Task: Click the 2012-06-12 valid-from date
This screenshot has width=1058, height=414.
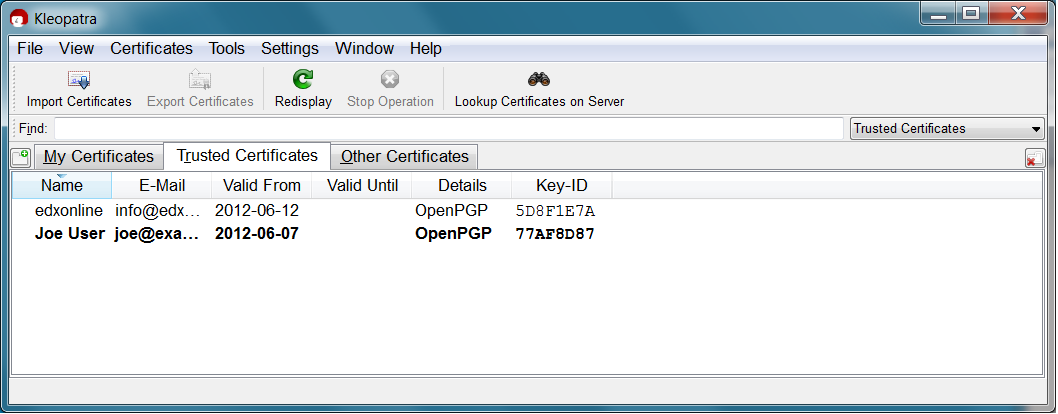Action: click(x=257, y=211)
